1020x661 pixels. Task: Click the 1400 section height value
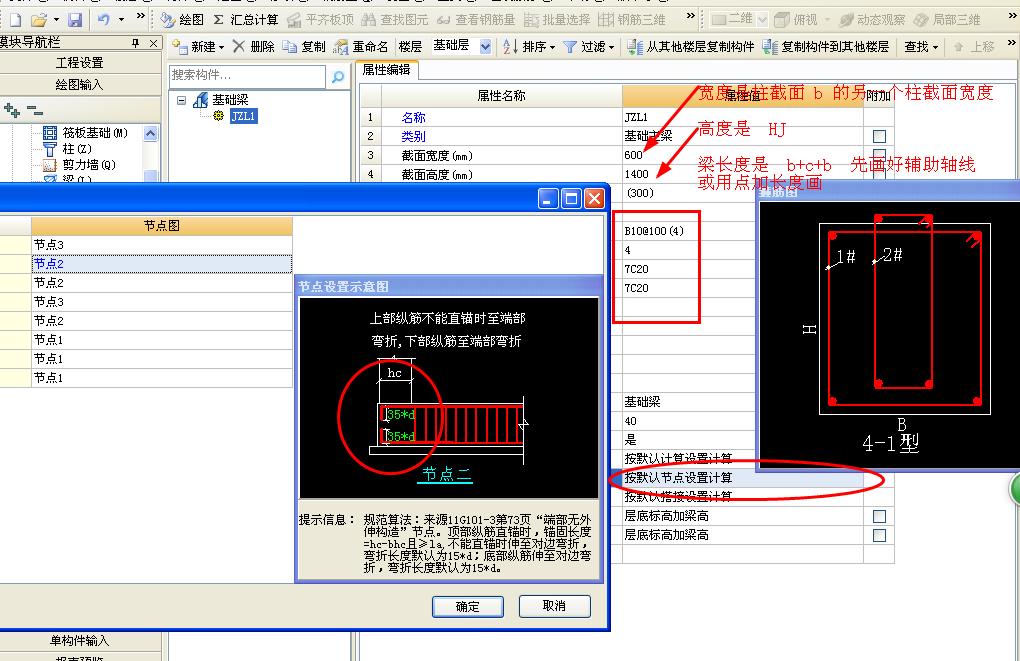(636, 174)
